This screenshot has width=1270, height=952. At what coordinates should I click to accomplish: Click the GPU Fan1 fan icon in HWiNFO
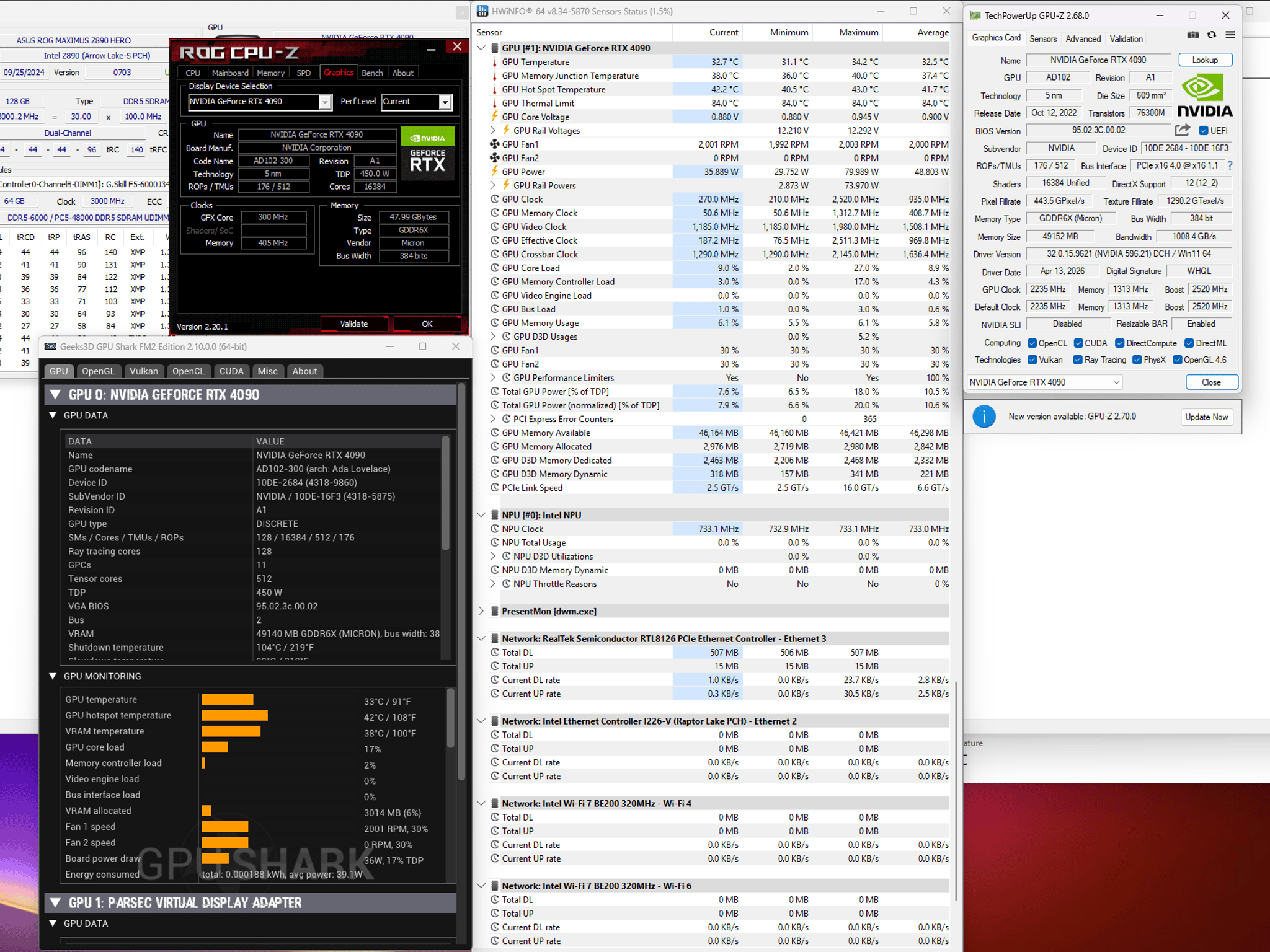click(x=494, y=144)
